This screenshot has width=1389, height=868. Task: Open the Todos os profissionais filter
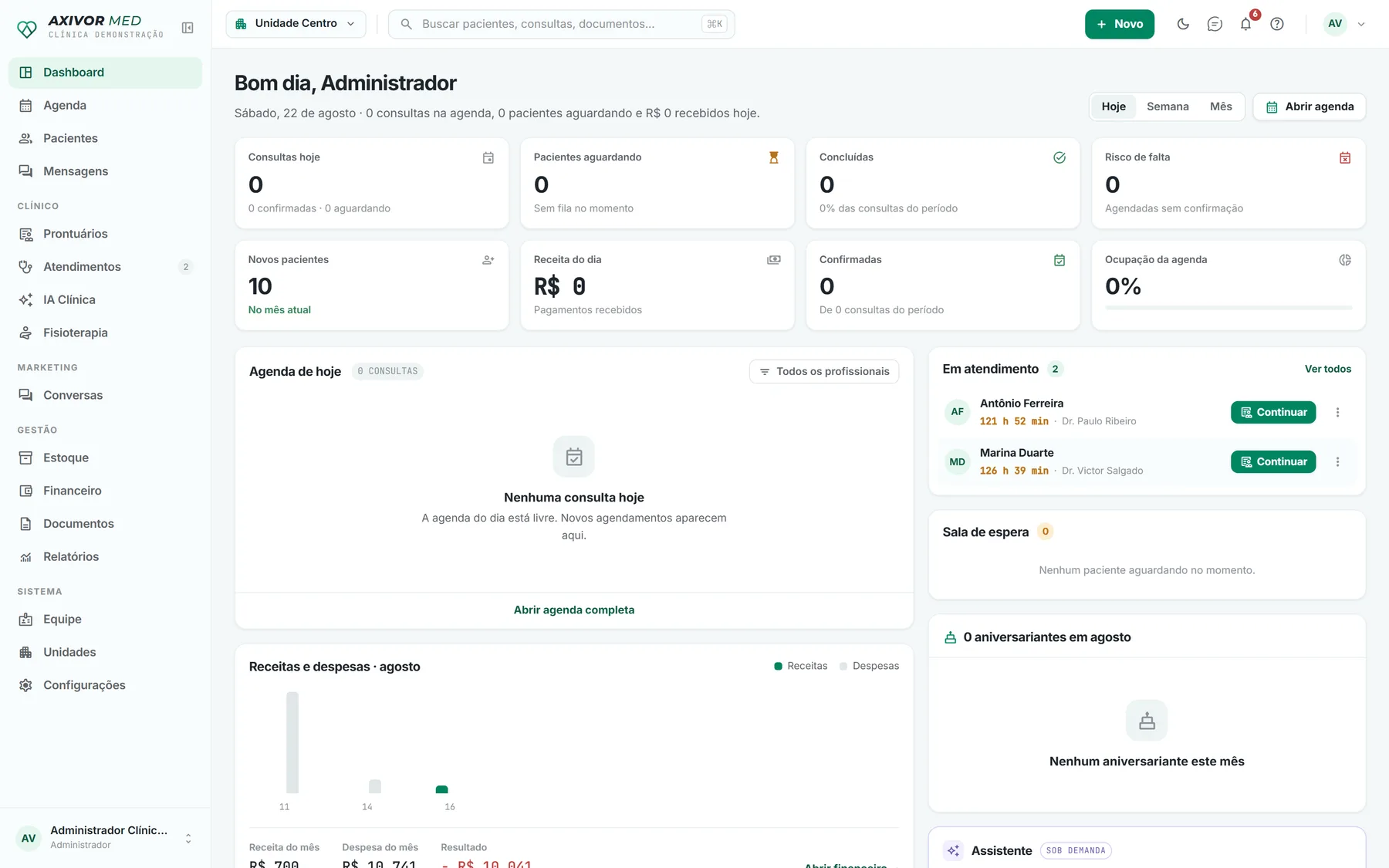pos(824,371)
